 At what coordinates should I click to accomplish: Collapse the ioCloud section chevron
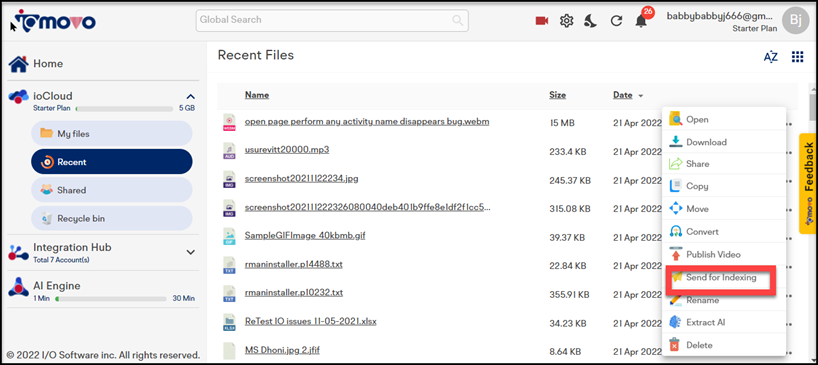[x=191, y=96]
